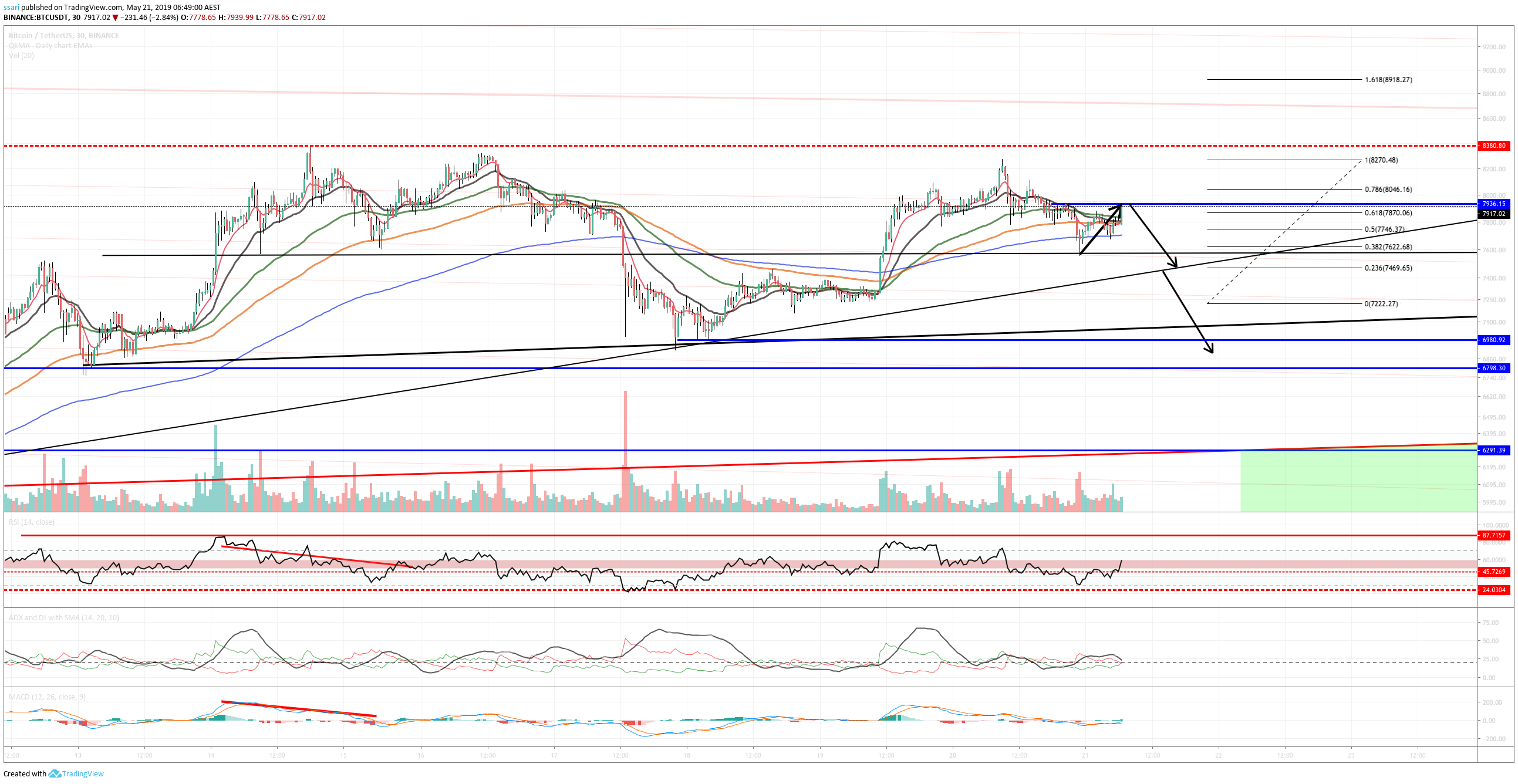Select the 0(7222.27) Fibonacci level label

click(1381, 304)
